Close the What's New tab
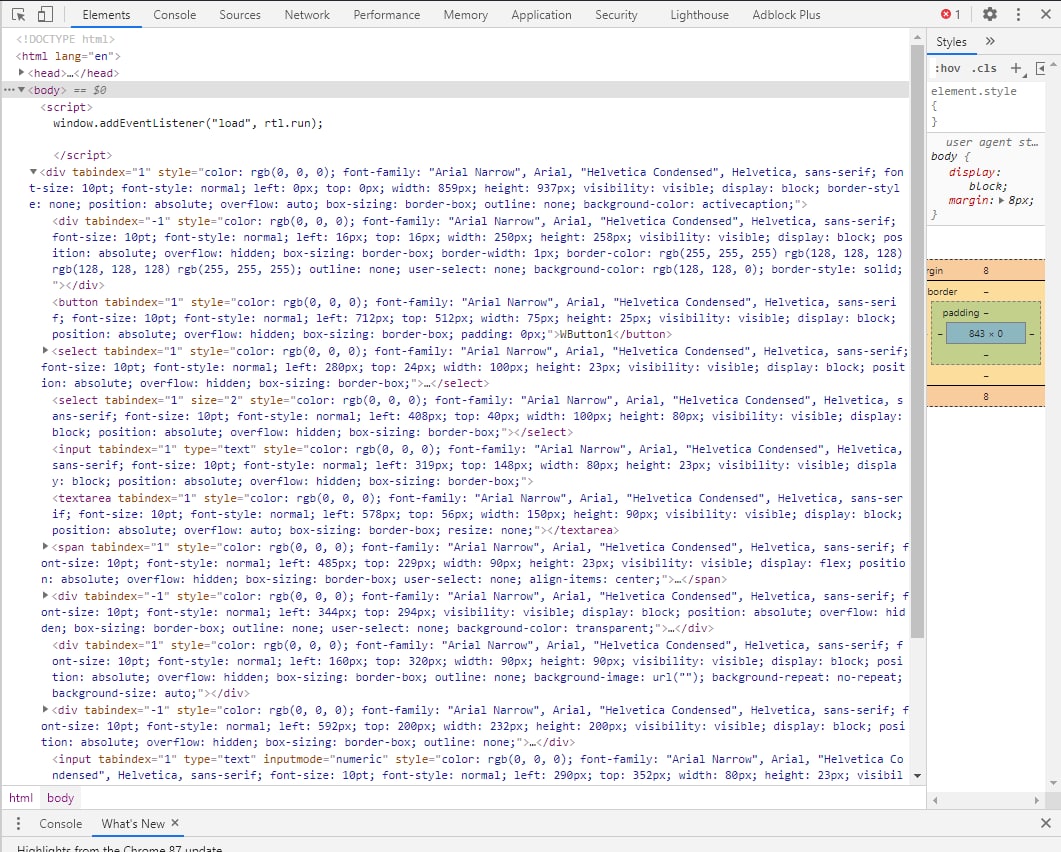 175,823
